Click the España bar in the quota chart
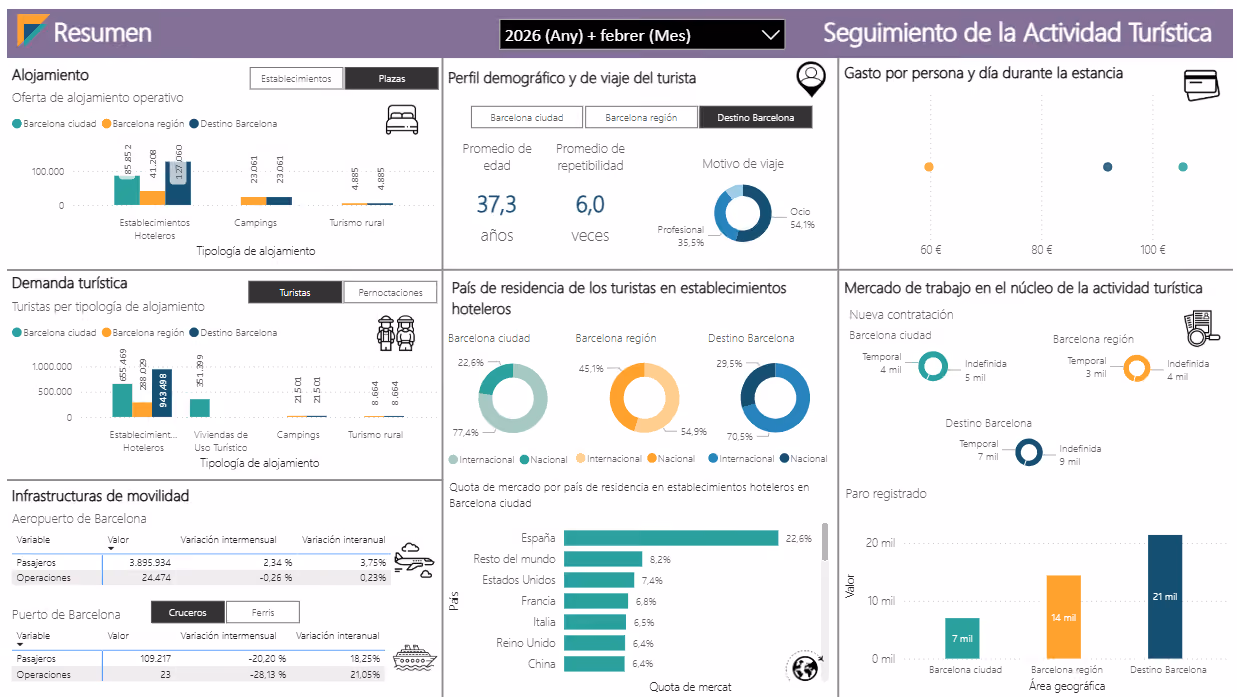1237x697 pixels. 671,538
